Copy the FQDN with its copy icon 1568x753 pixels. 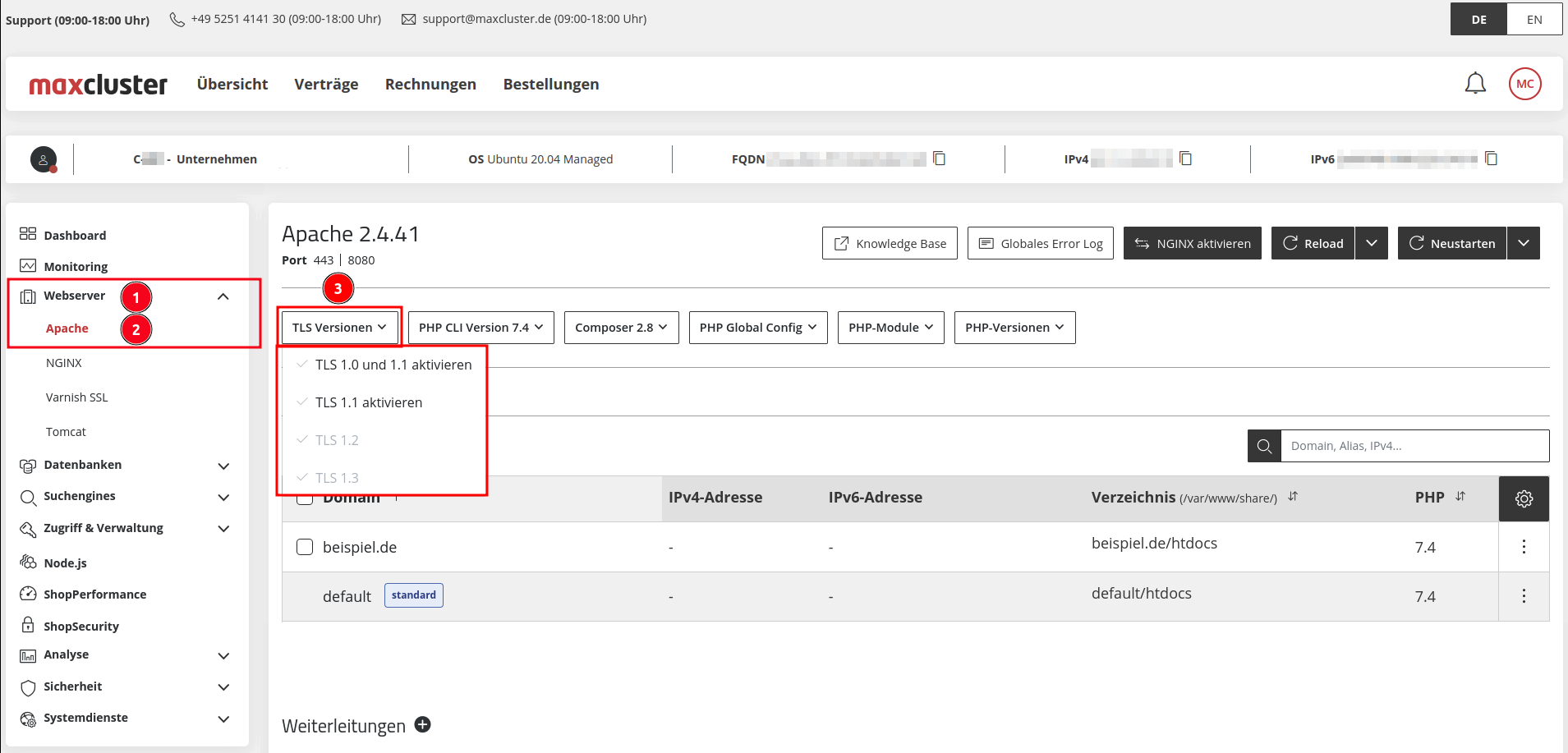tap(940, 158)
